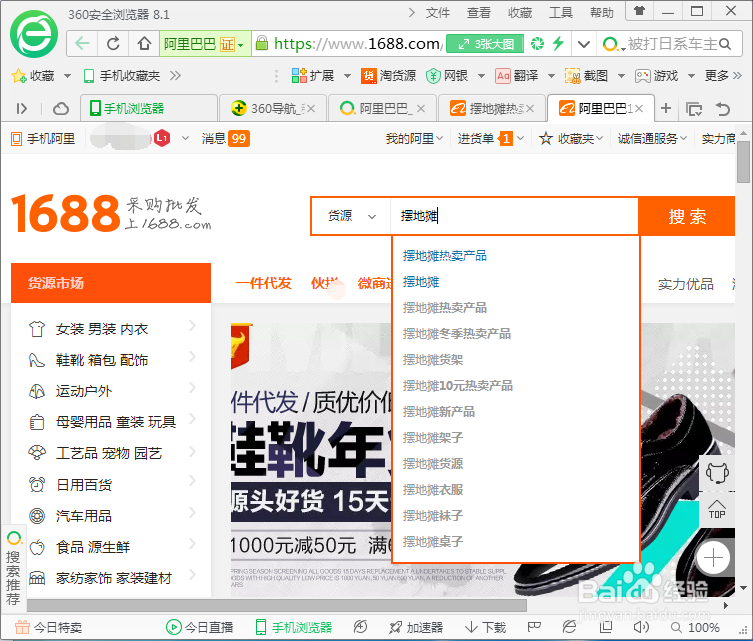Screen dimensions: 753x641
Task: Click the orange 搜索 button
Action: click(x=687, y=216)
